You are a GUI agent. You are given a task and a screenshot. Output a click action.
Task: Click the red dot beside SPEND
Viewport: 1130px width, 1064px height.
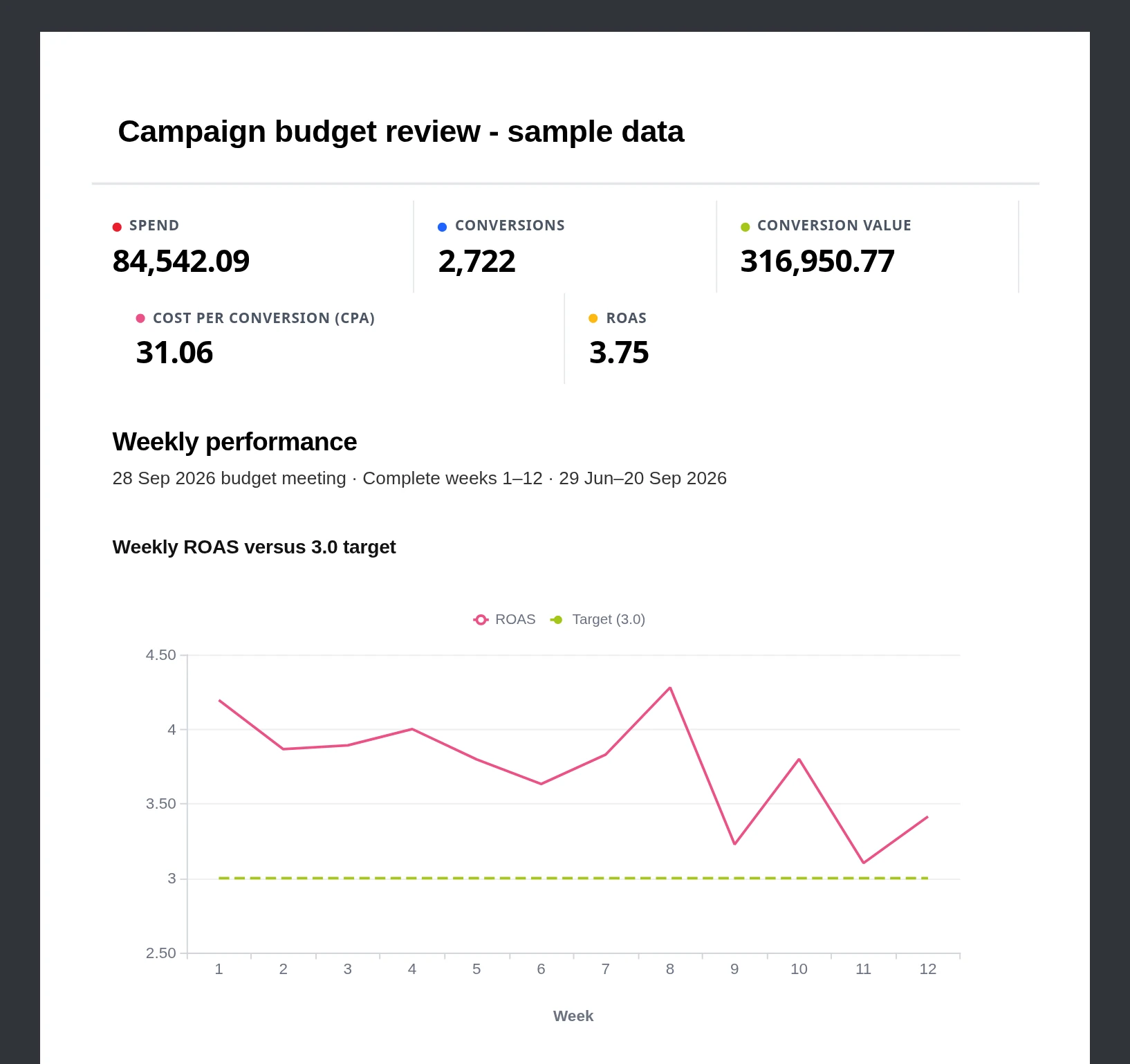(117, 227)
